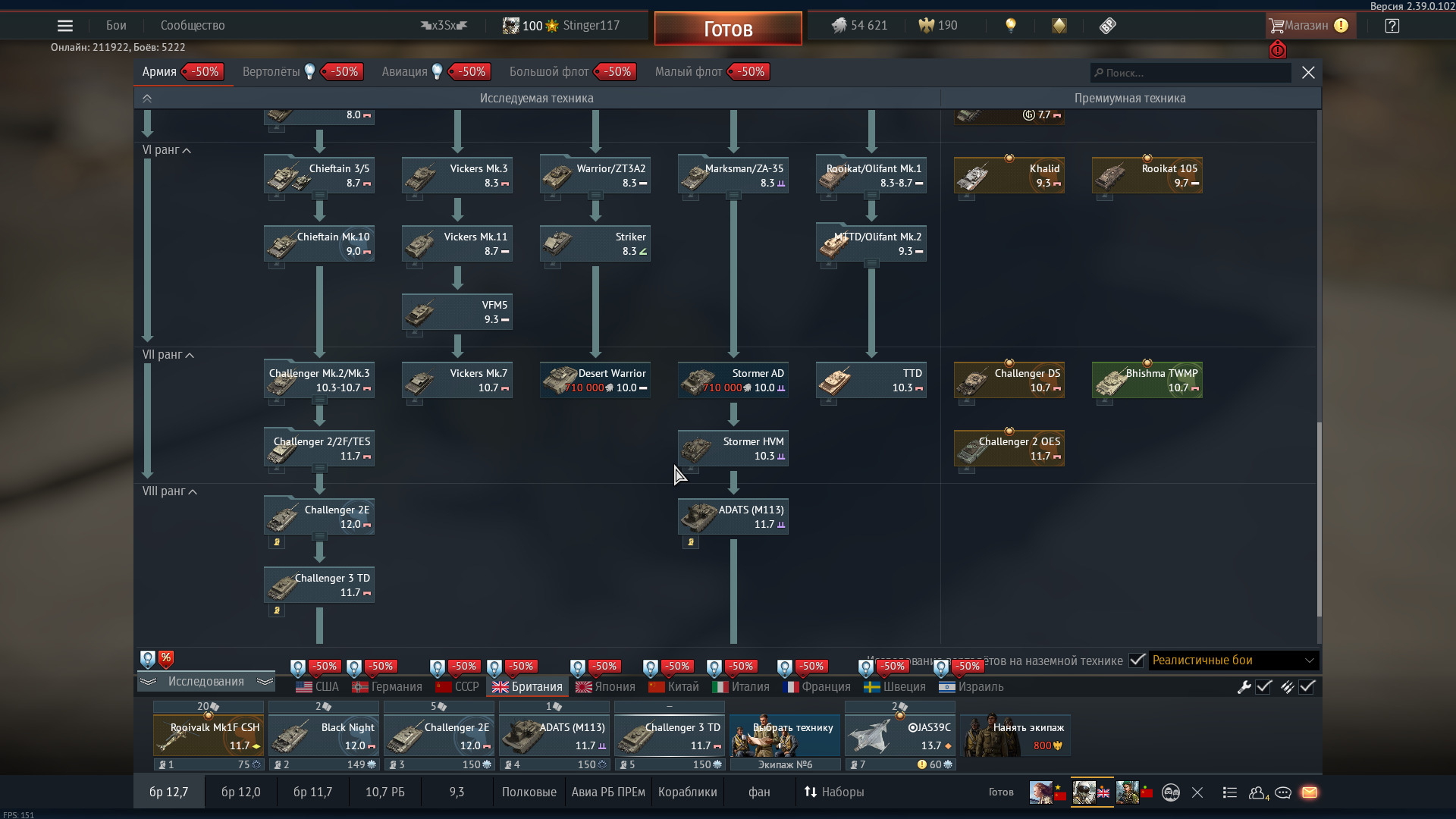Open the warbonds diamond icon

click(1059, 26)
